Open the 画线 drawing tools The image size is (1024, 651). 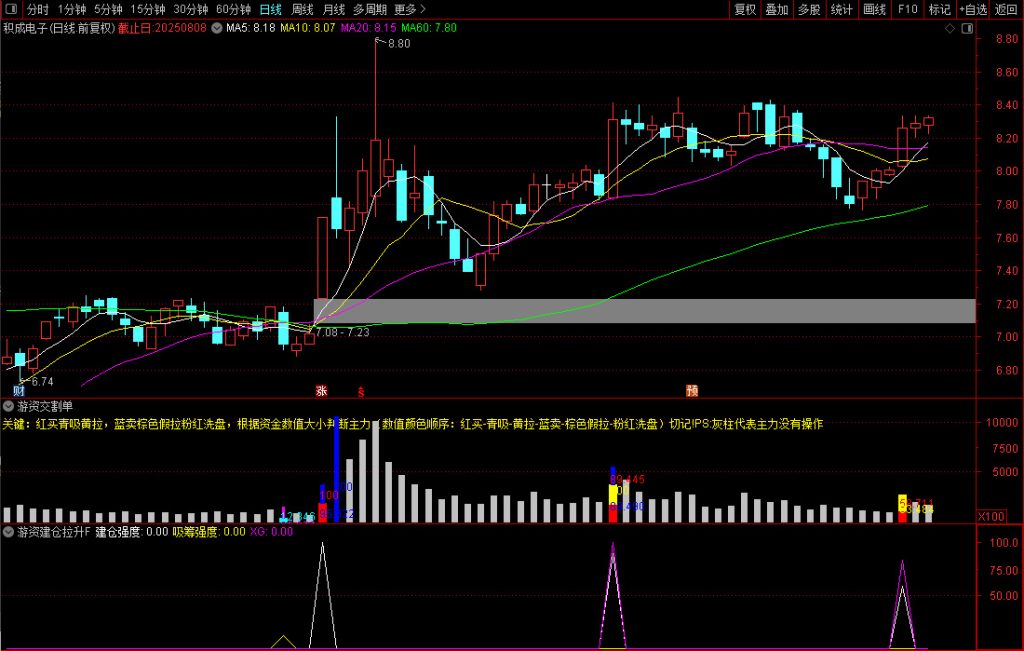click(x=874, y=9)
